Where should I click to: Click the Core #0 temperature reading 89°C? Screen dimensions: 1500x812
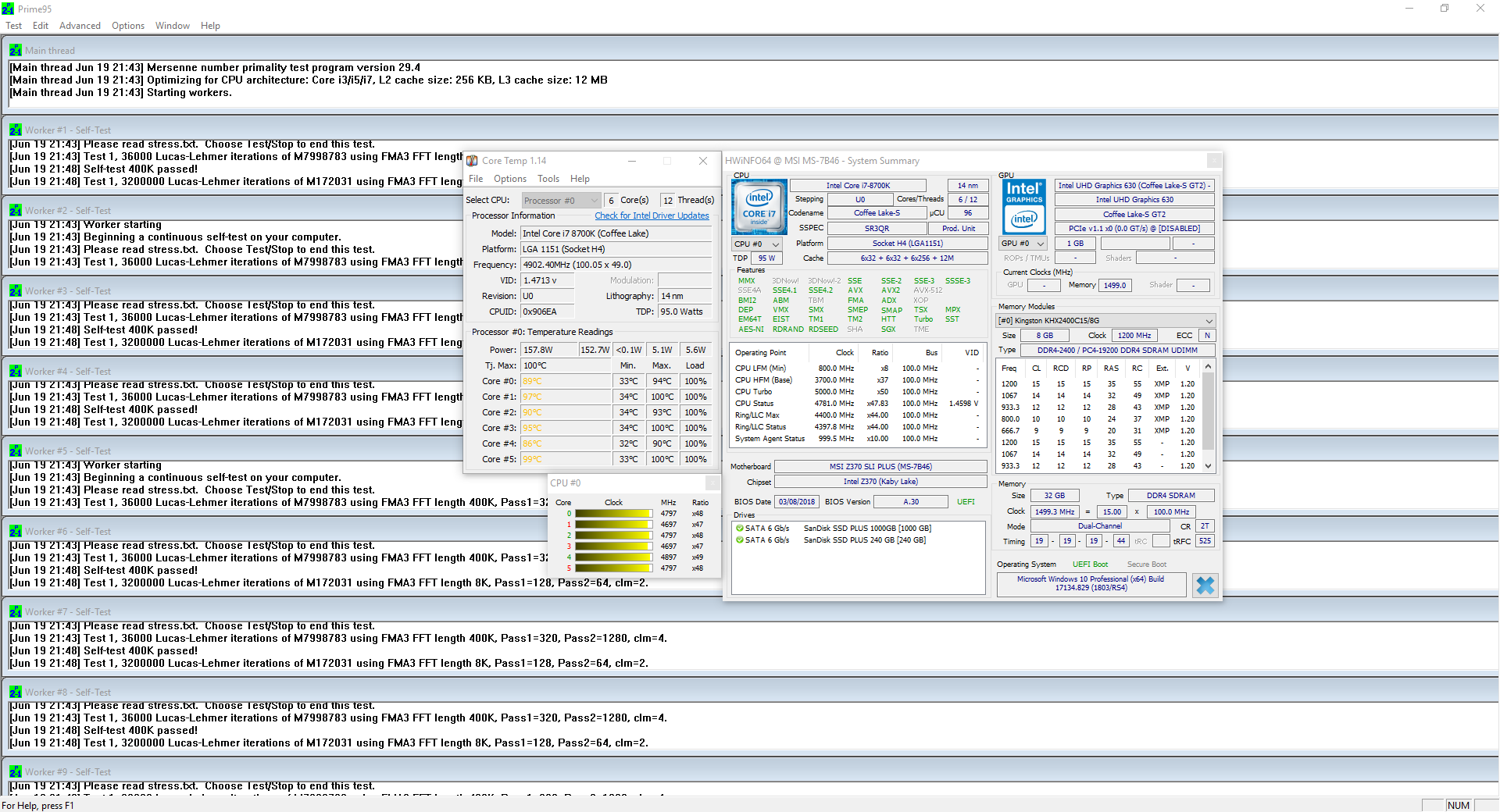point(566,381)
